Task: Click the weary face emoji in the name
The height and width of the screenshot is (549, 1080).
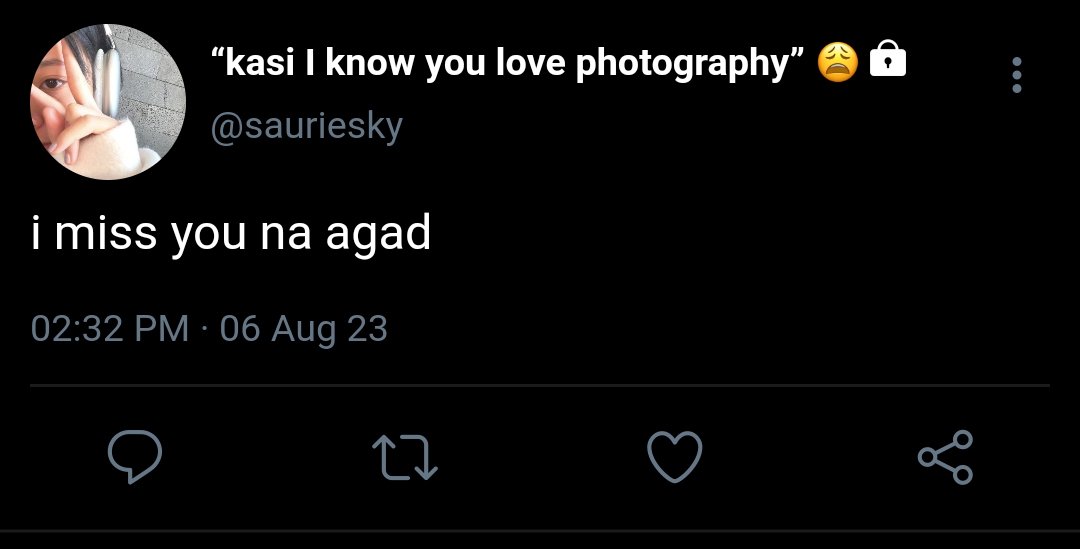Action: pos(838,62)
